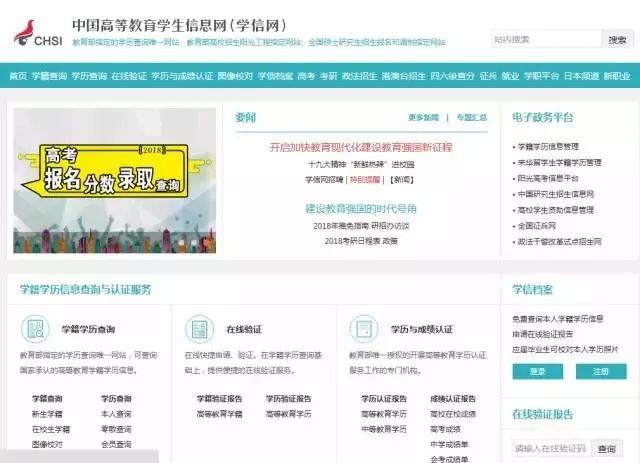Image resolution: width=640 pixels, height=463 pixels.
Task: Open the 高校在校成绩 link
Action: click(x=453, y=414)
